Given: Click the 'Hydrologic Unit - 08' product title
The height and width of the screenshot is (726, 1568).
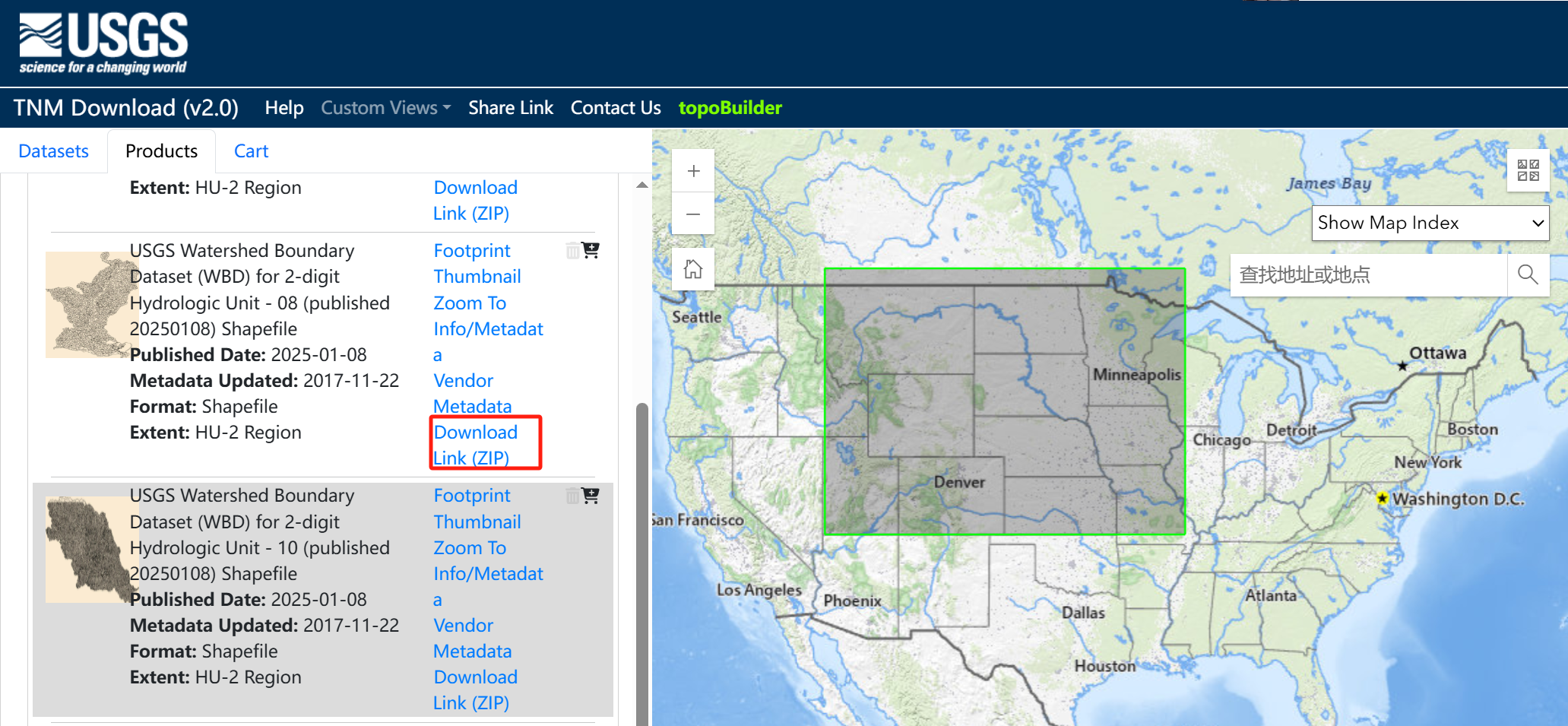Looking at the screenshot, I should tap(259, 290).
